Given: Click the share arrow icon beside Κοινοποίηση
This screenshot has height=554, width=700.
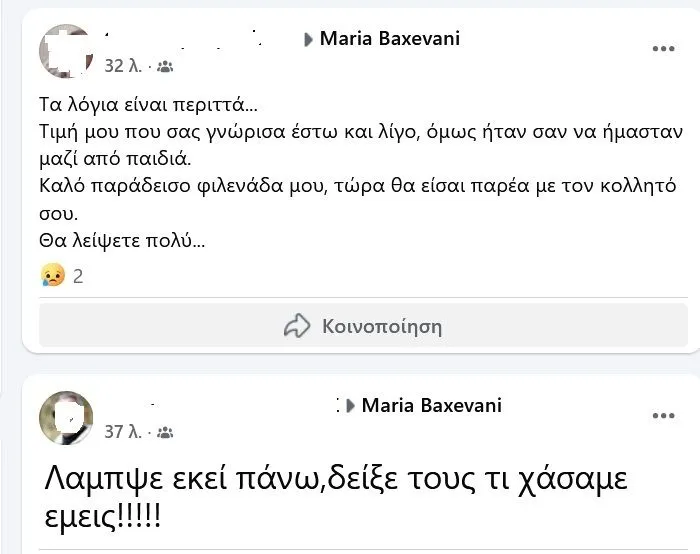Looking at the screenshot, I should pos(297,326).
